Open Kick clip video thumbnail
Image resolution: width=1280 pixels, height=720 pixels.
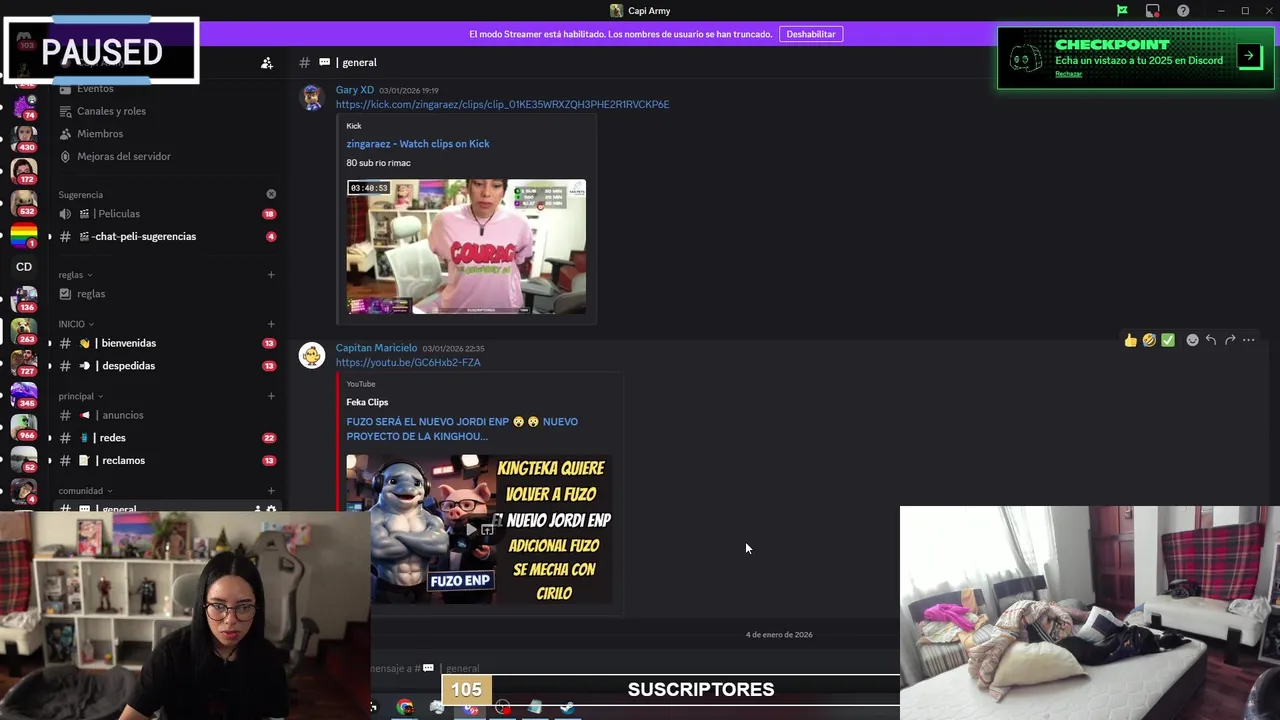click(x=466, y=247)
